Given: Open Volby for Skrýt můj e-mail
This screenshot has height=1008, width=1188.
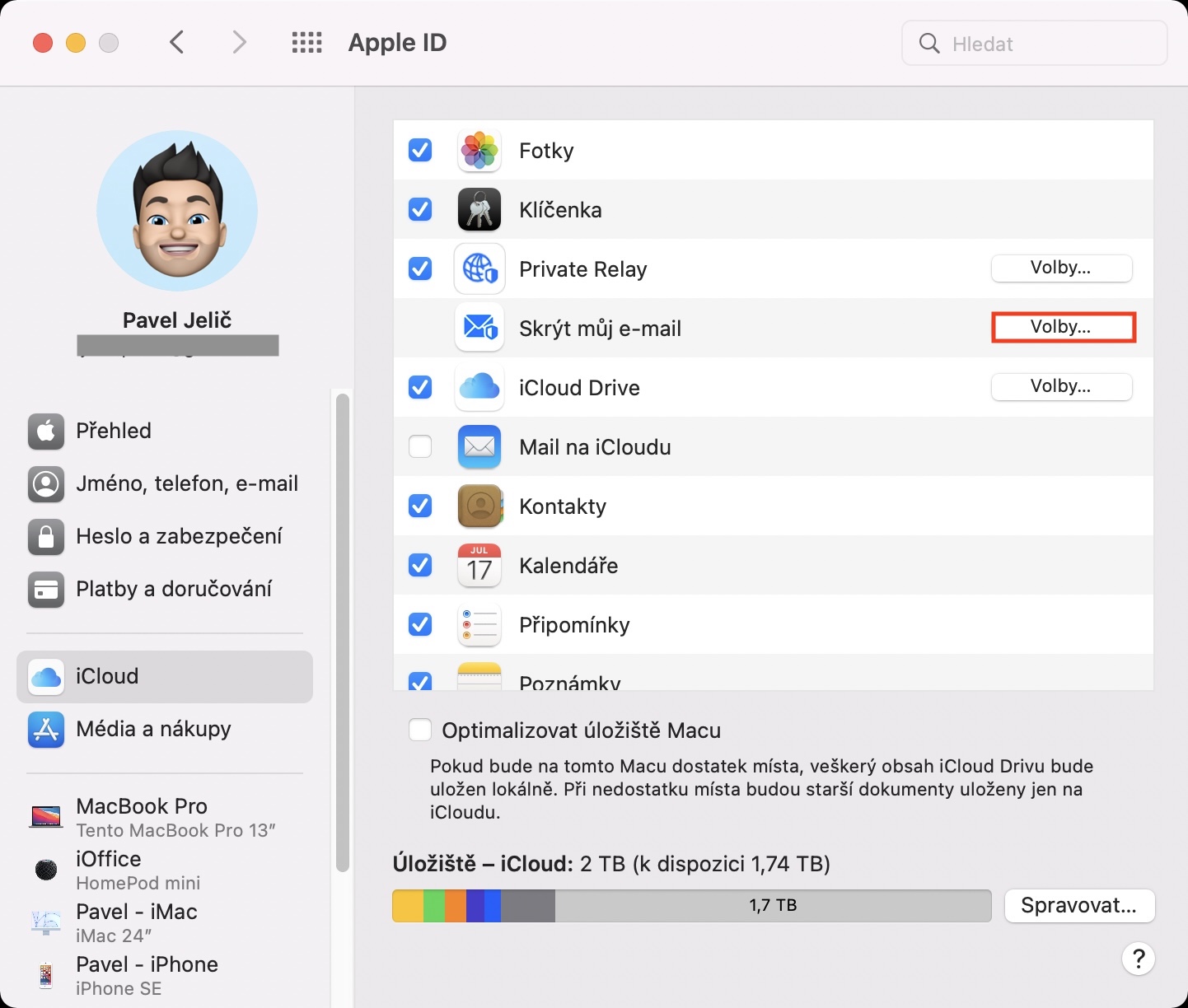Looking at the screenshot, I should pyautogui.click(x=1061, y=328).
